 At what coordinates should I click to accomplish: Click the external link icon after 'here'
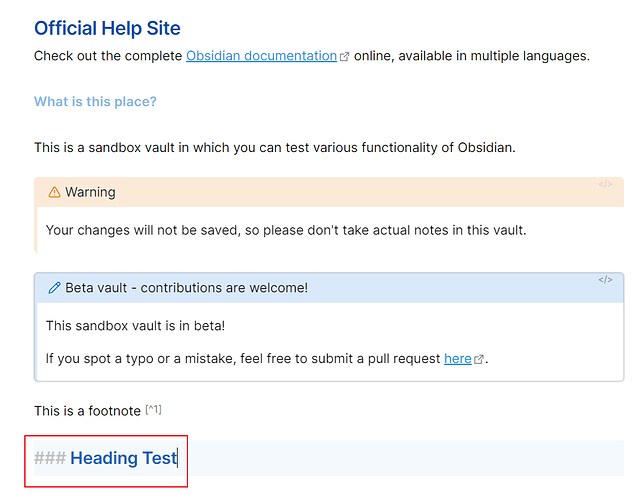pyautogui.click(x=479, y=359)
